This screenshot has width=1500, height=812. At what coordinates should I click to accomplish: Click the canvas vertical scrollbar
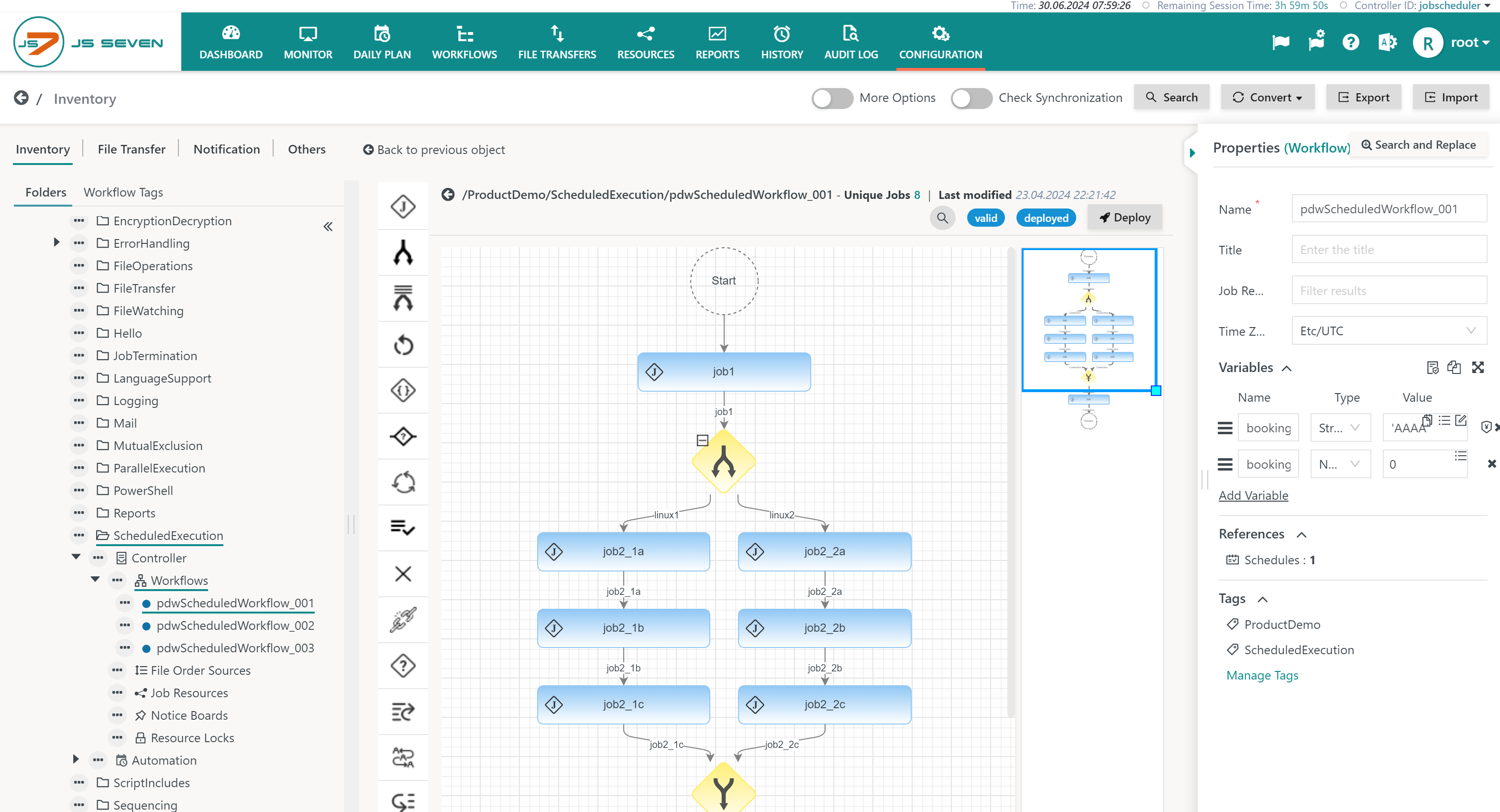click(x=1011, y=483)
